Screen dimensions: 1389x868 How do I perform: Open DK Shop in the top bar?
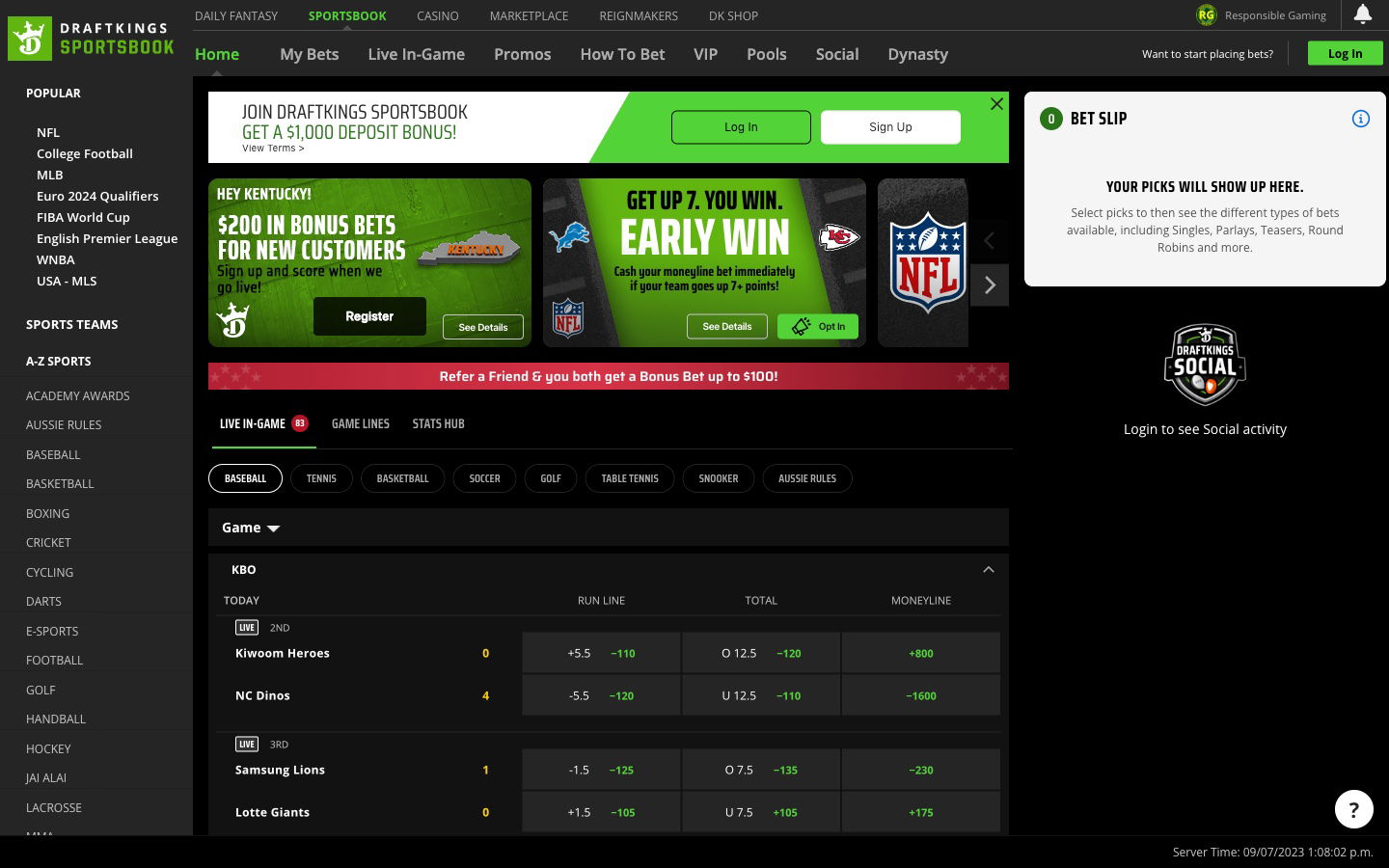tap(733, 15)
